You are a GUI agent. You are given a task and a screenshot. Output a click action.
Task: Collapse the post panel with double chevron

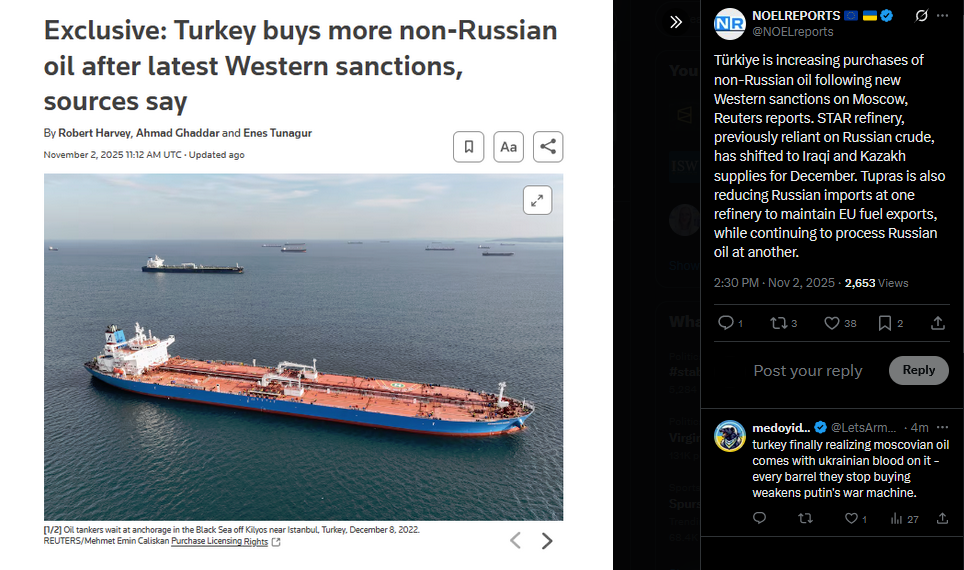tap(676, 23)
